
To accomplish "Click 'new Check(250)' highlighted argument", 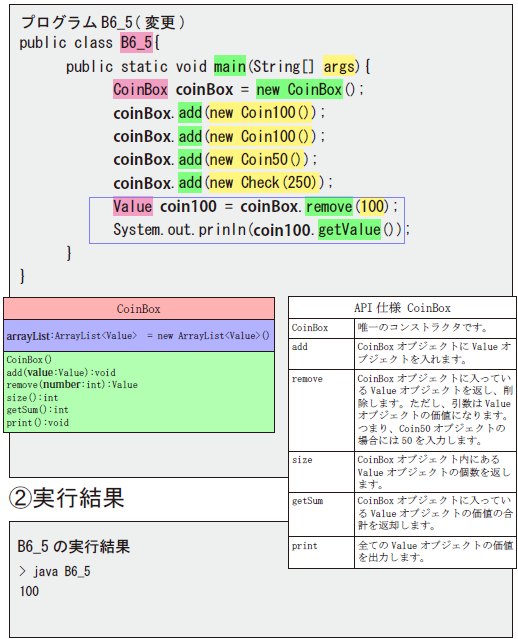I will (x=263, y=183).
